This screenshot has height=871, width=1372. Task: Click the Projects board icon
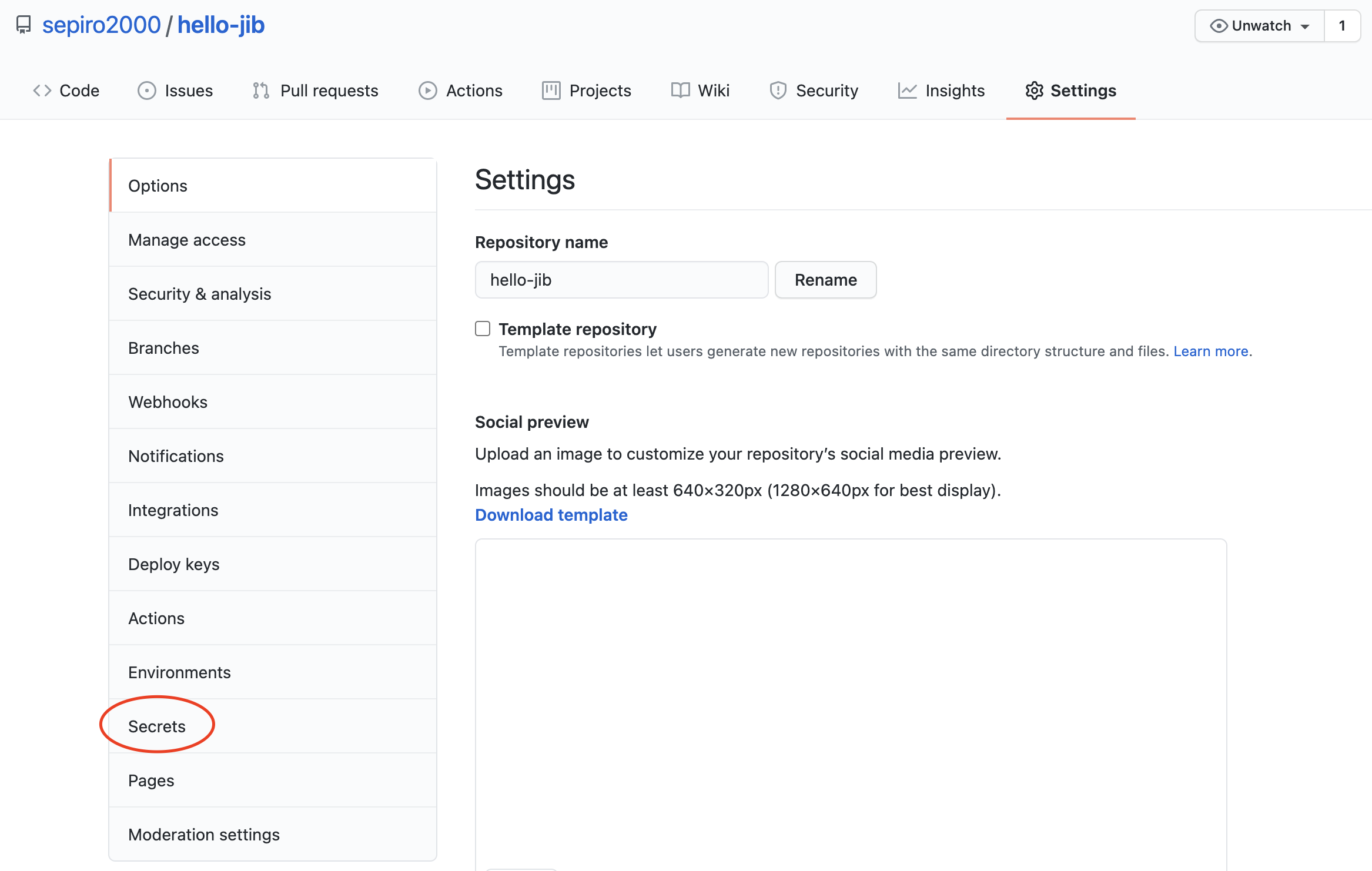pyautogui.click(x=551, y=91)
